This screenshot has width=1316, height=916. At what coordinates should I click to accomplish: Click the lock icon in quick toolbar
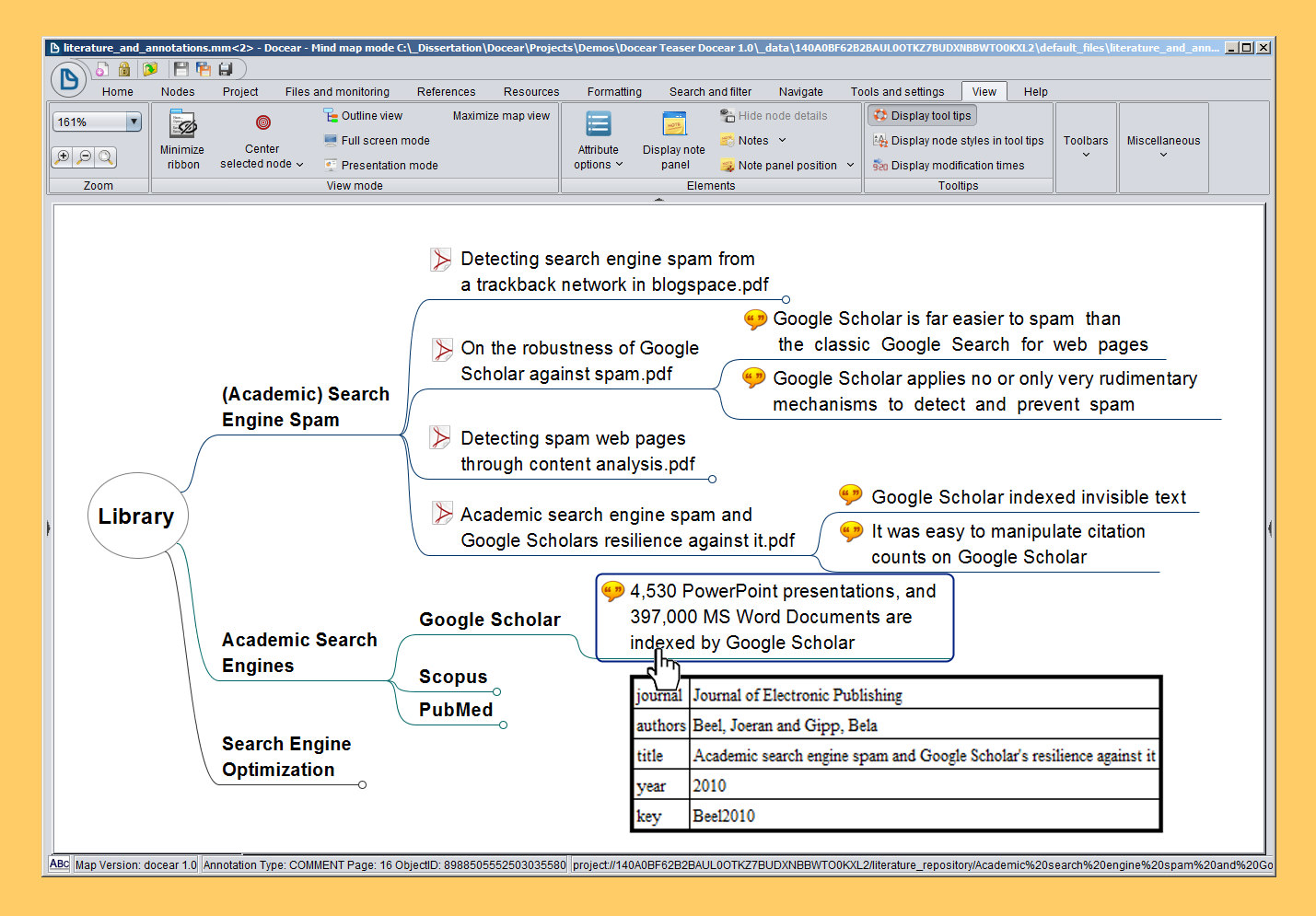(124, 69)
